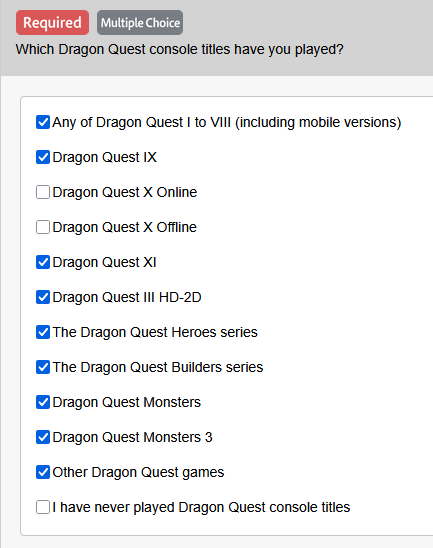Click the Dragon Quest XI label text
This screenshot has height=548, width=433.
point(104,262)
